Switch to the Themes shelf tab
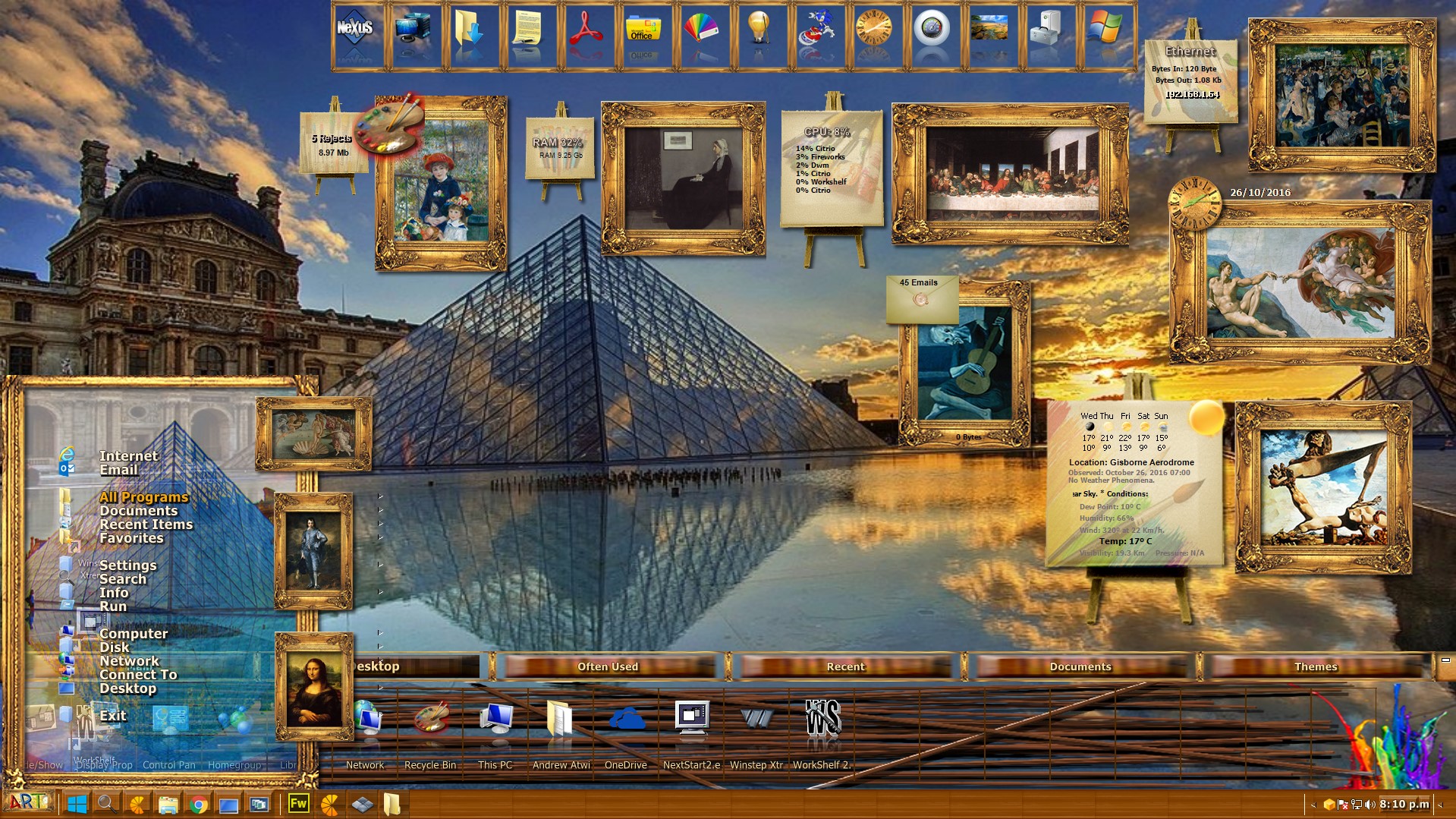Viewport: 1456px width, 819px height. pos(1315,666)
